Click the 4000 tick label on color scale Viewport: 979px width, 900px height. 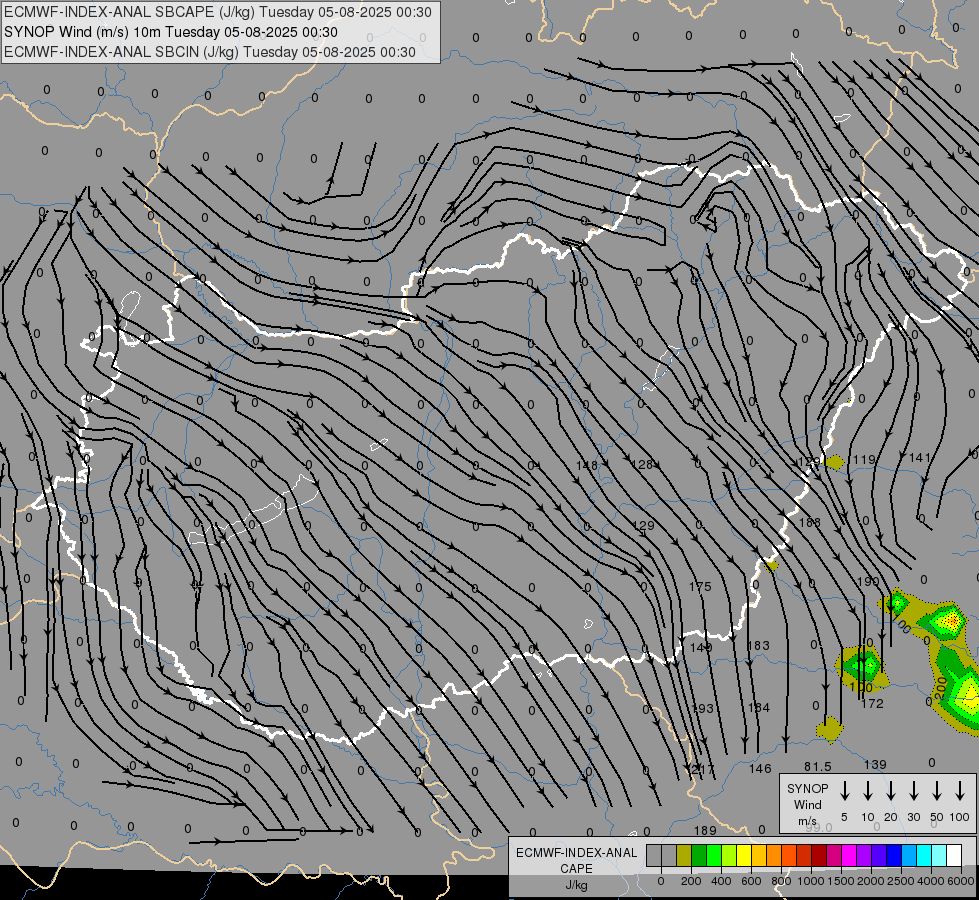pos(930,881)
